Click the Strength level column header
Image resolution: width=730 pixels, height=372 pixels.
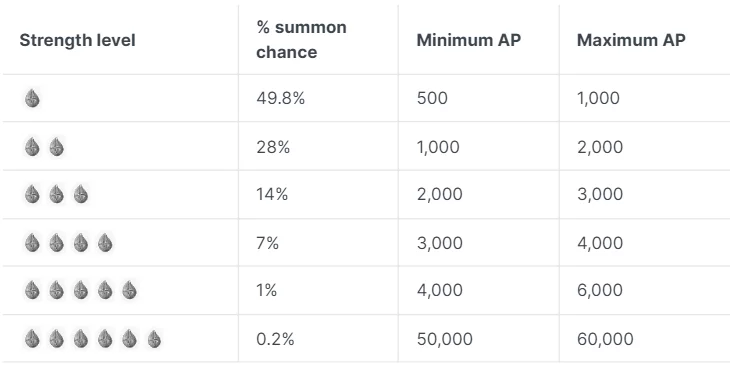[x=77, y=40]
